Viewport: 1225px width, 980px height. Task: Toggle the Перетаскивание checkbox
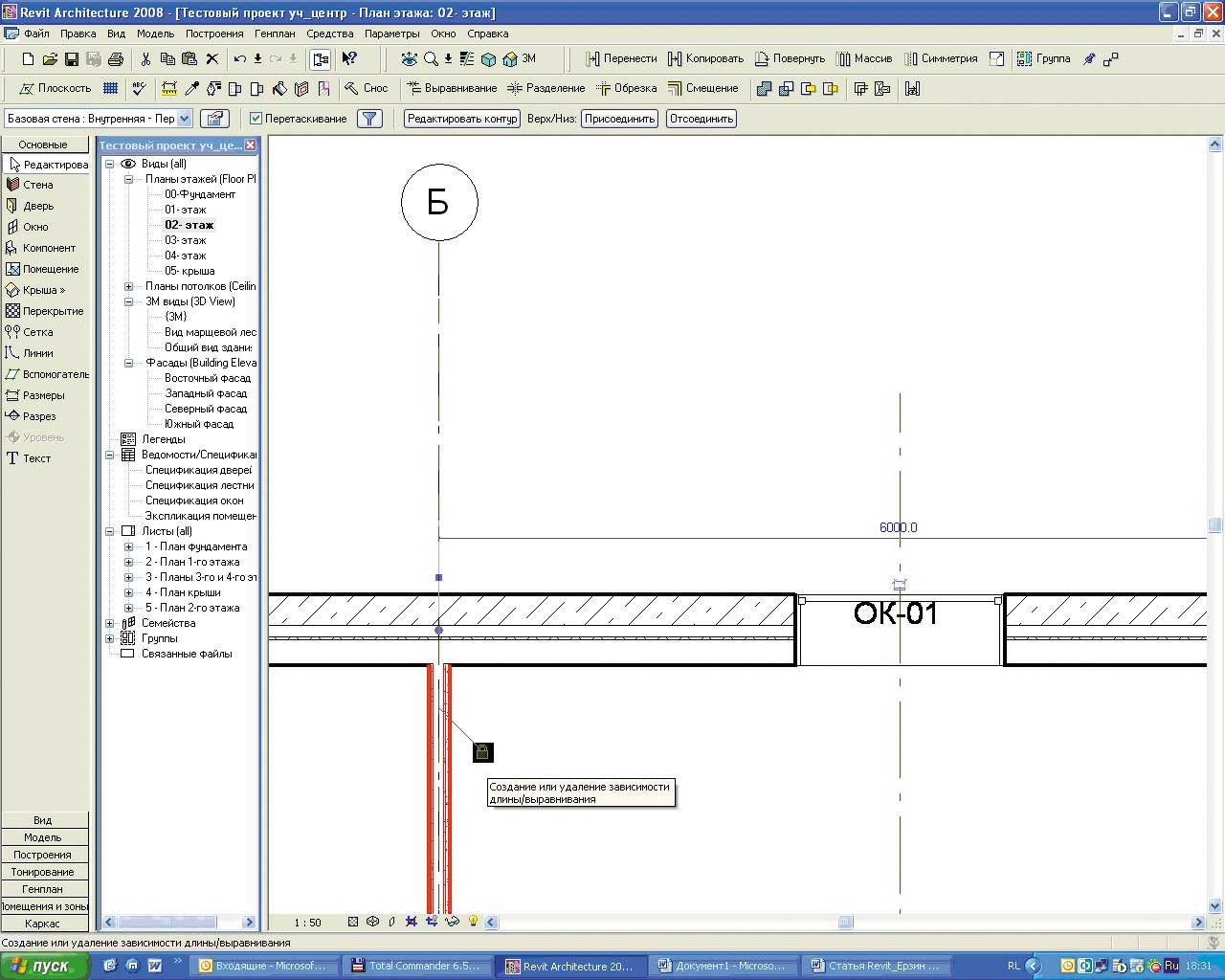256,119
